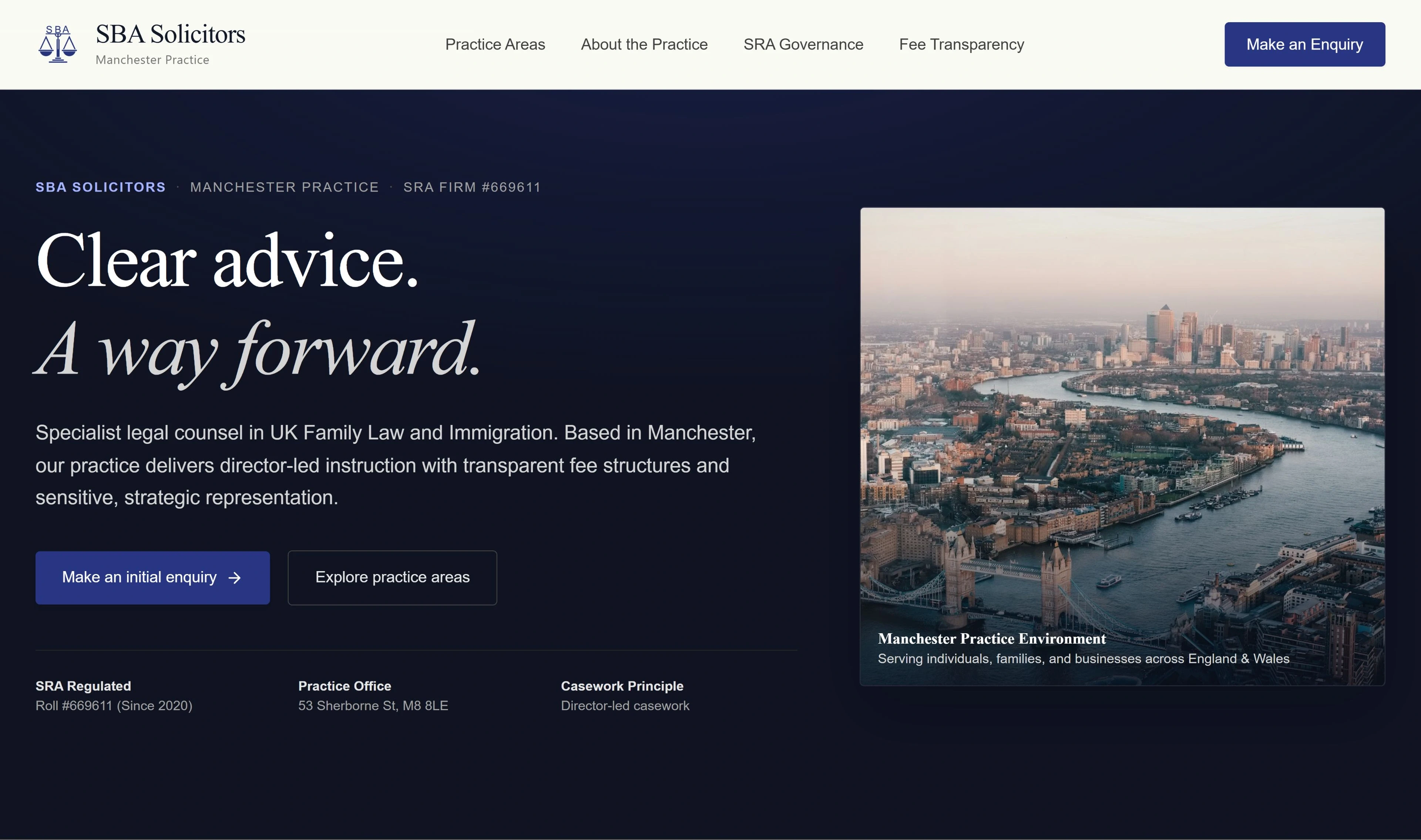Click Manchester Practice Environment caption title
This screenshot has width=1421, height=840.
(991, 638)
